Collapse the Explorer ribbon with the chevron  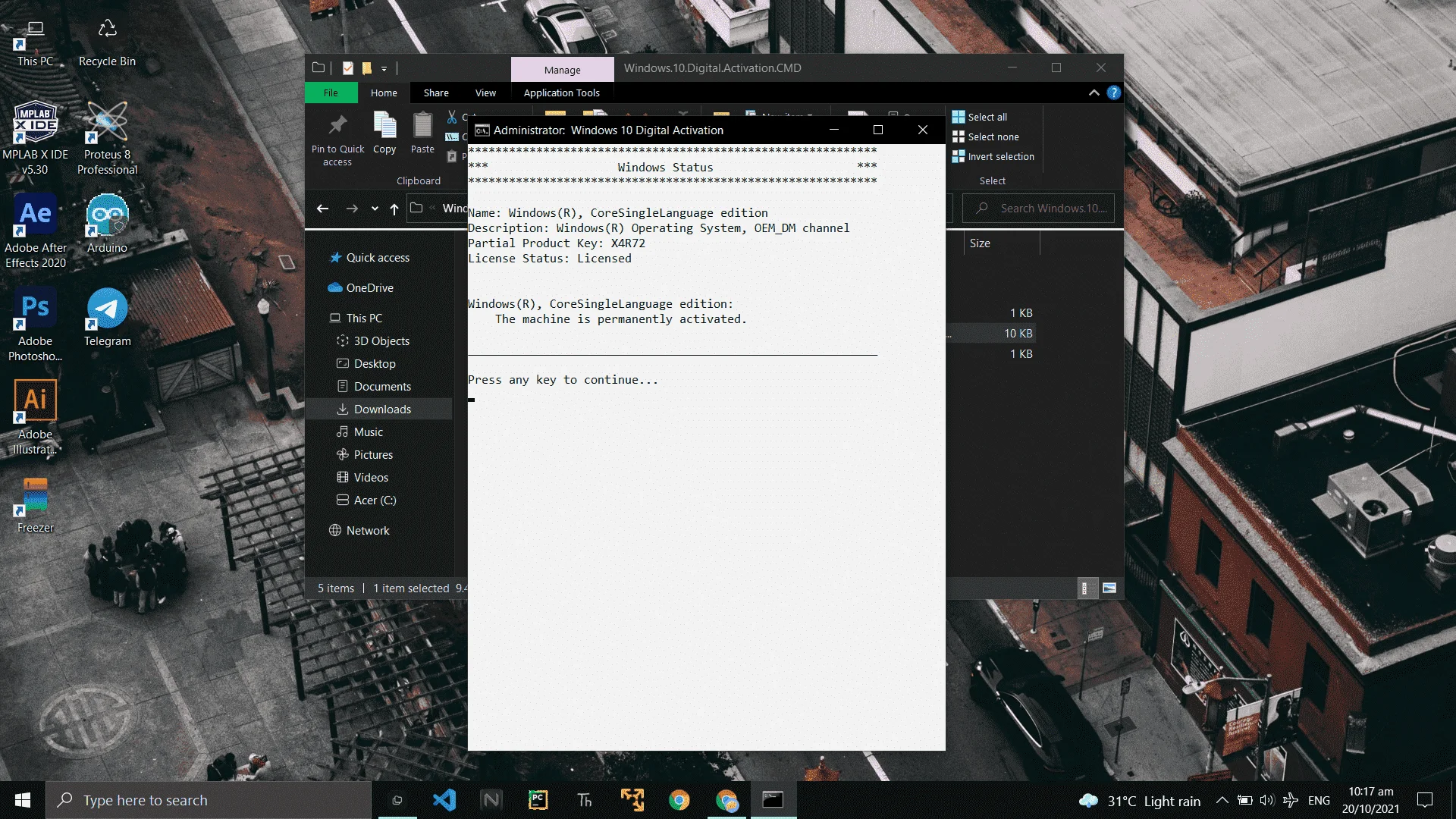[x=1094, y=93]
